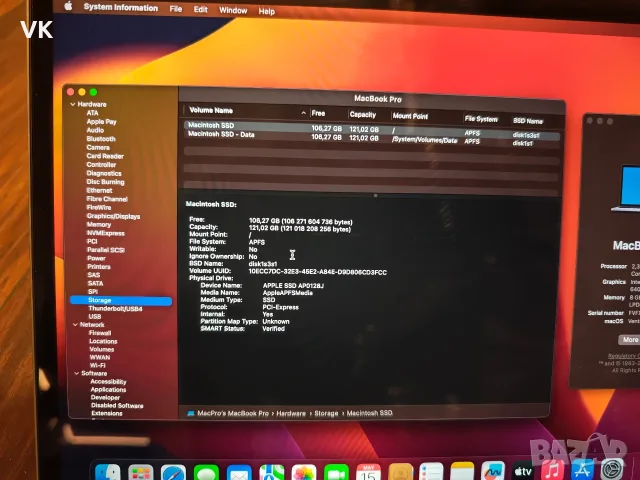640x480 pixels.
Task: Click the APPLE SSD AP0128J device name
Action: (293, 286)
